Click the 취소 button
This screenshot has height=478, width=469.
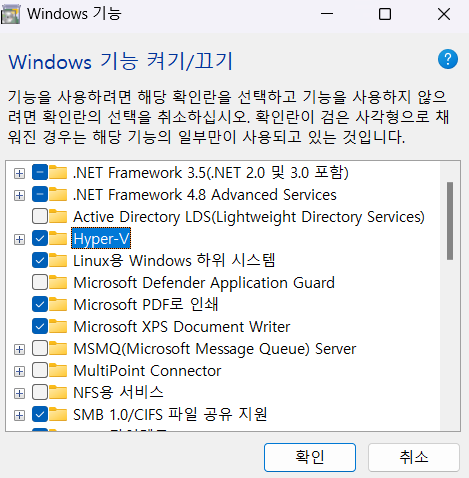click(x=414, y=457)
